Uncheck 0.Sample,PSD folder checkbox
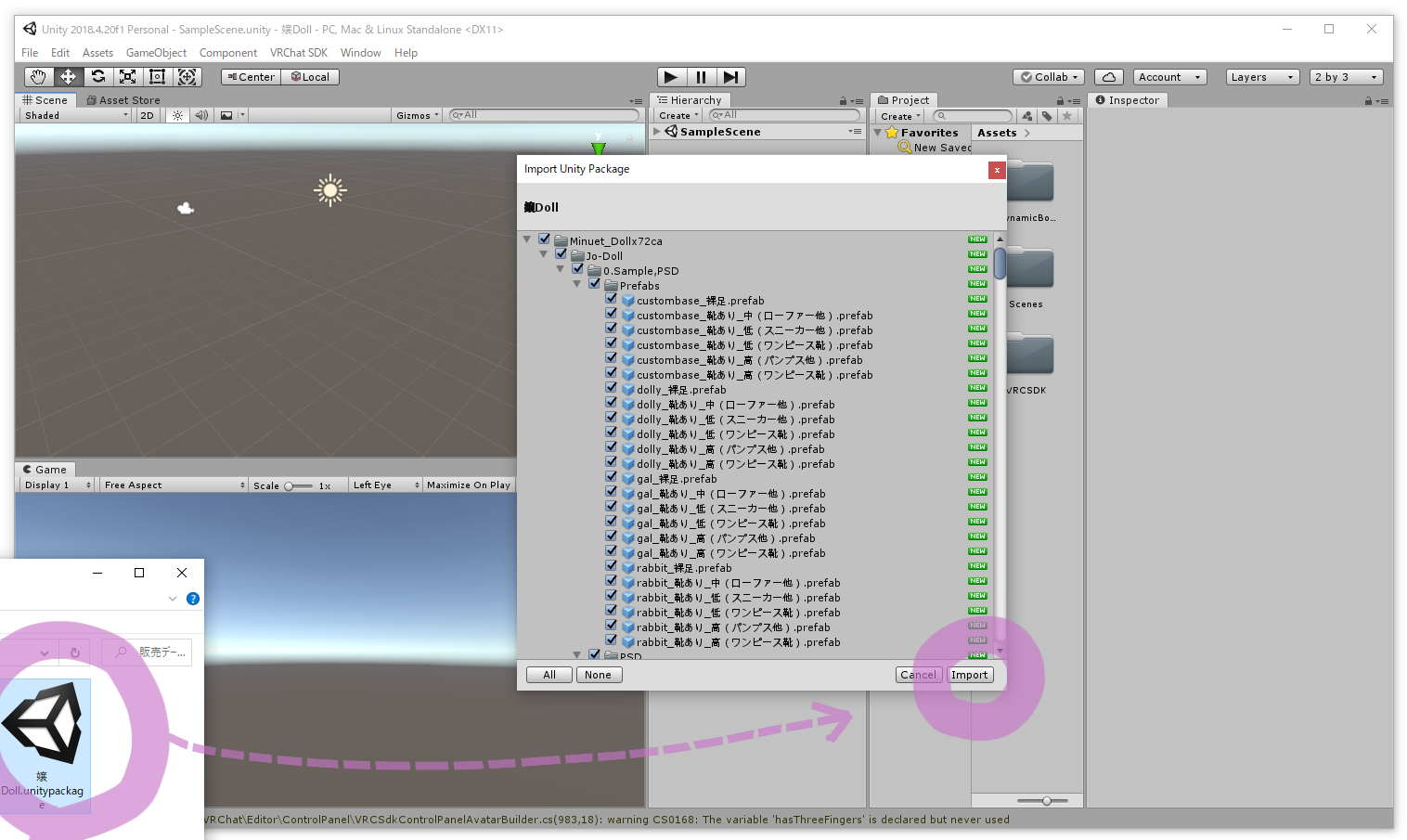Image resolution: width=1407 pixels, height=840 pixels. 578,268
